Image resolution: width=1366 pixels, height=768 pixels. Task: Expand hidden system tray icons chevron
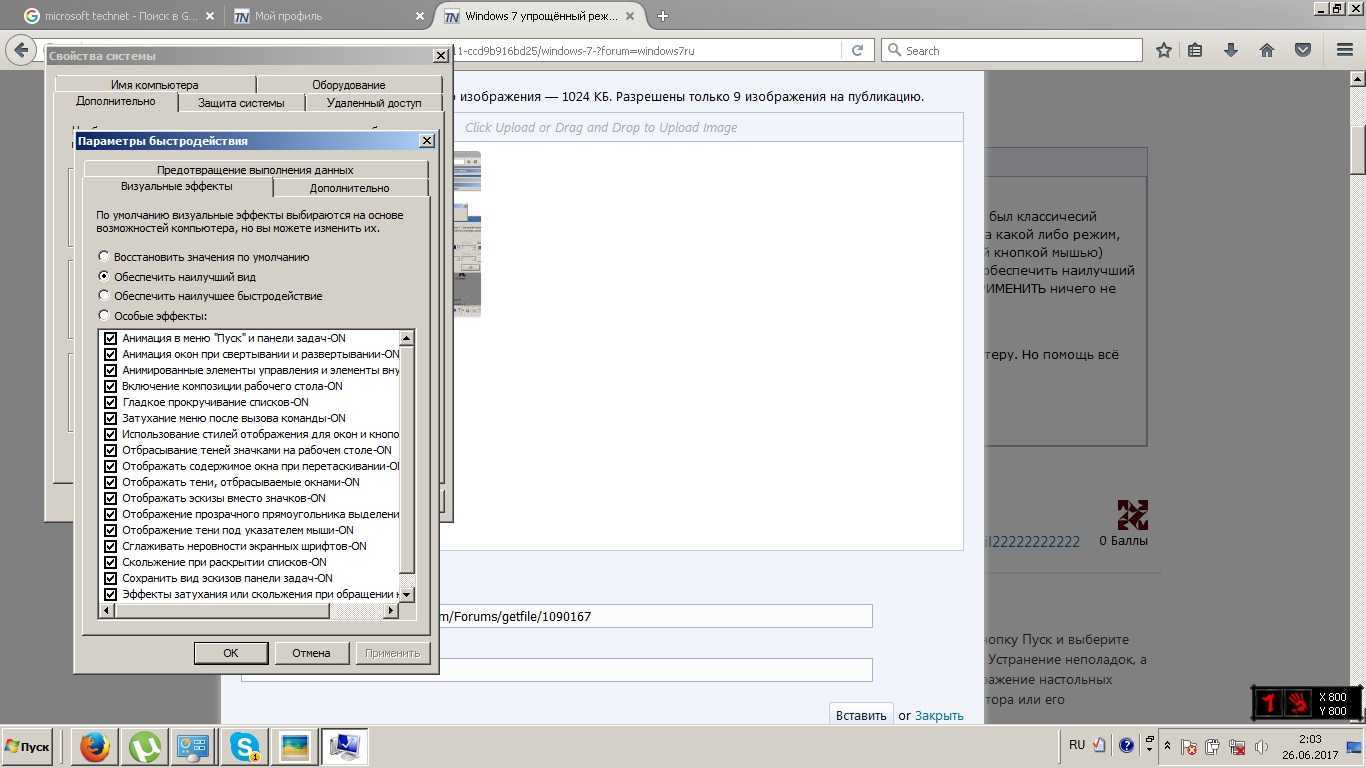[x=1167, y=746]
